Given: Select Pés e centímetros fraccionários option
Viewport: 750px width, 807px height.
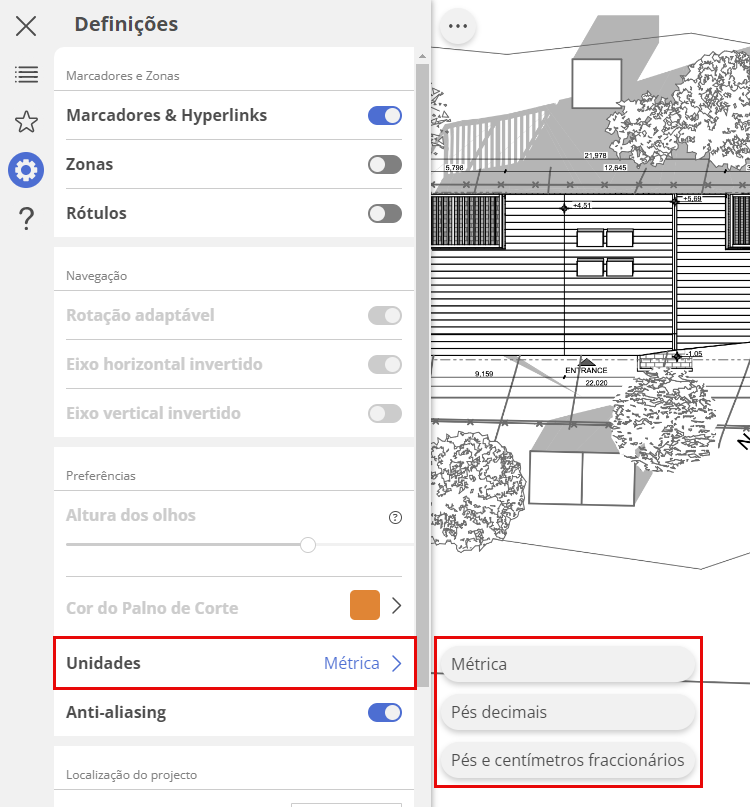Looking at the screenshot, I should point(567,760).
